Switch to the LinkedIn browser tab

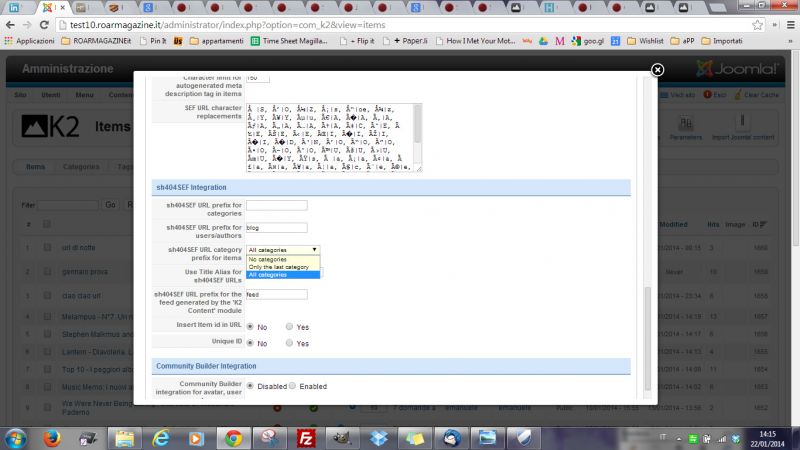pos(15,7)
